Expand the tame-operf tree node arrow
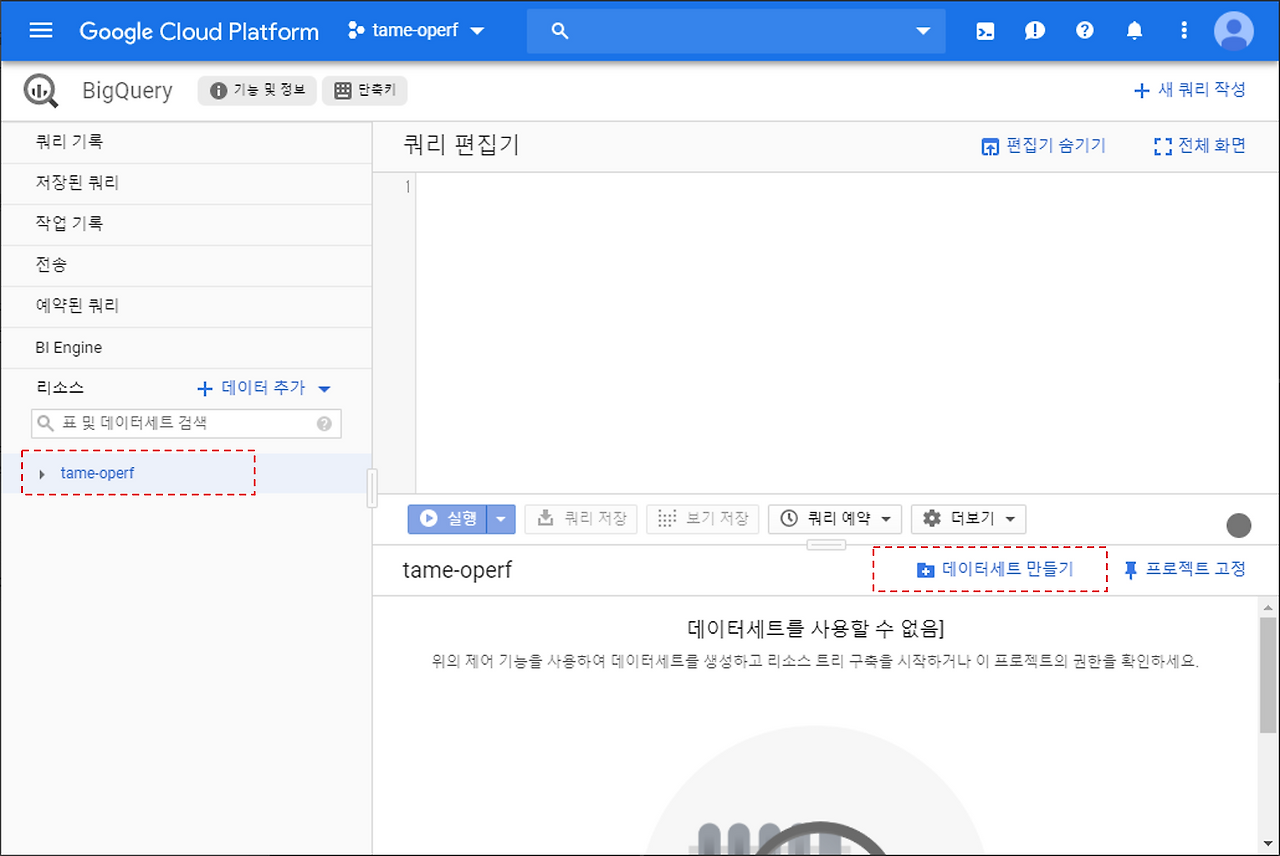Image resolution: width=1280 pixels, height=856 pixels. click(x=42, y=474)
